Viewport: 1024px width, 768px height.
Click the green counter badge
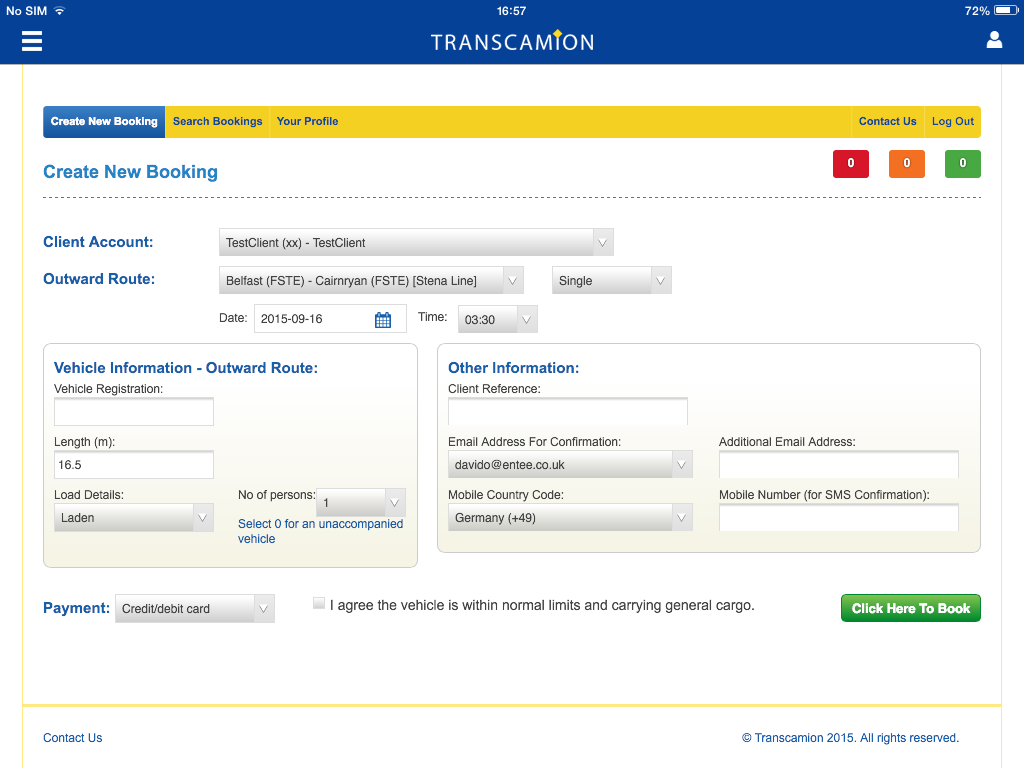963,163
